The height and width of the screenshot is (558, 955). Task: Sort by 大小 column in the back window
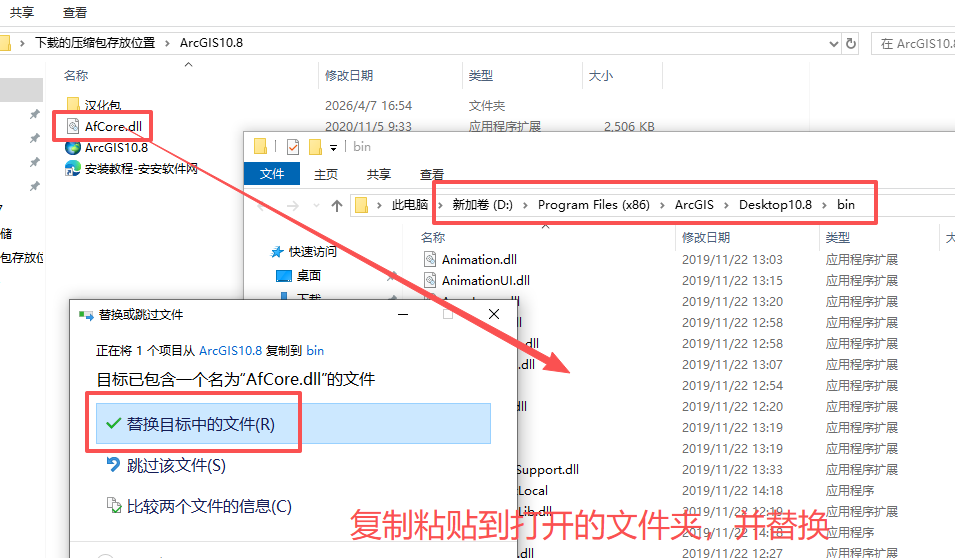pos(601,76)
